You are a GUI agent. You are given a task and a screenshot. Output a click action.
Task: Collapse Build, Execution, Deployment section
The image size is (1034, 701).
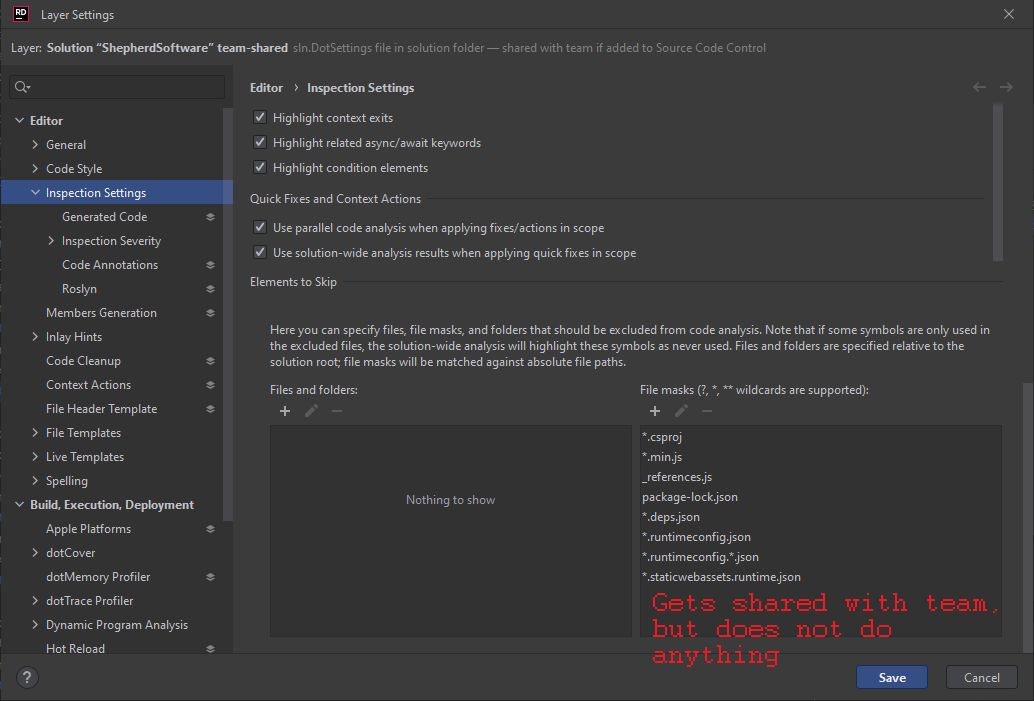(x=20, y=504)
